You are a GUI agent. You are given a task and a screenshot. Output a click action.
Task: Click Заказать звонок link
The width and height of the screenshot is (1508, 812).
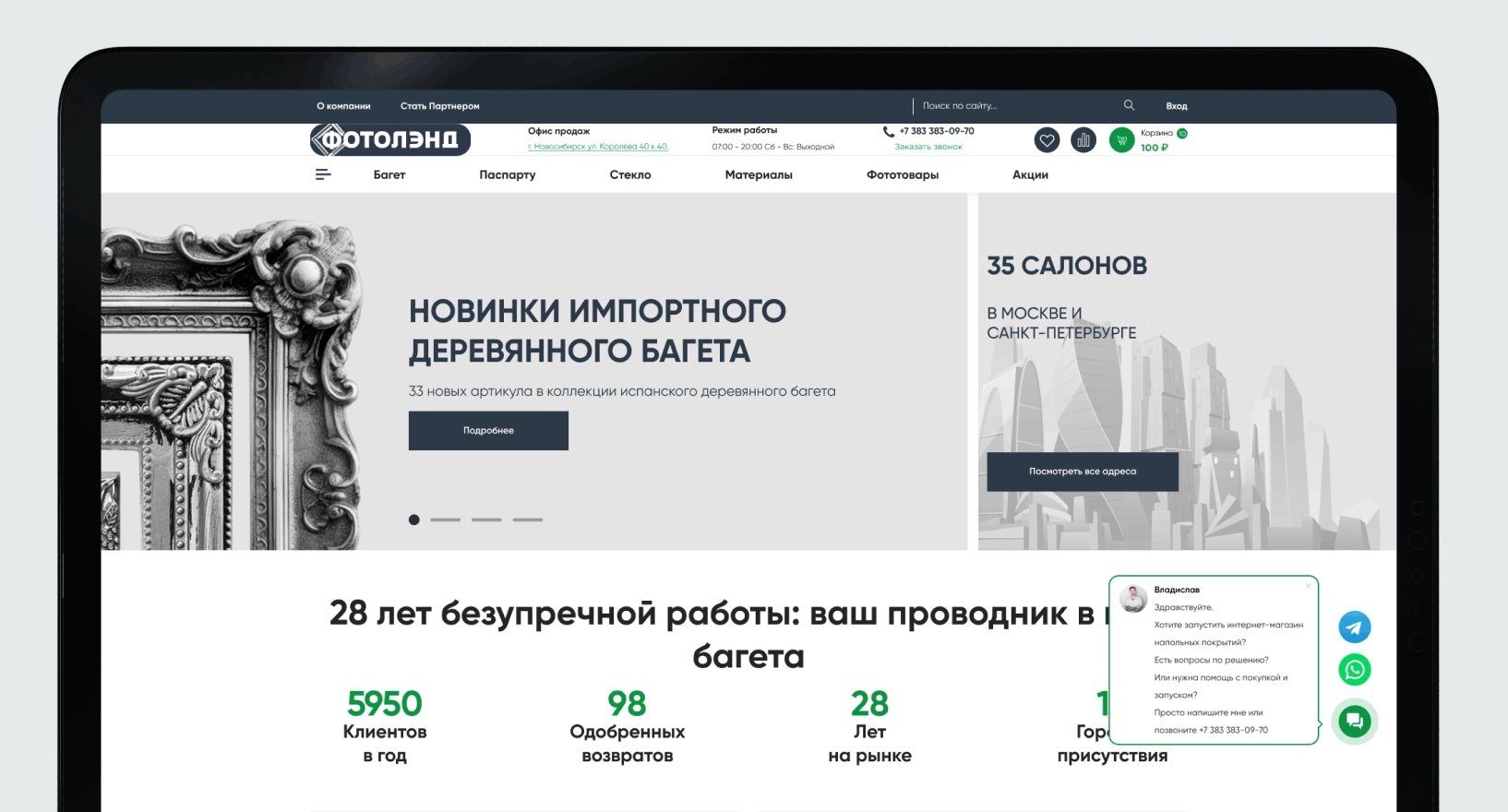928,147
